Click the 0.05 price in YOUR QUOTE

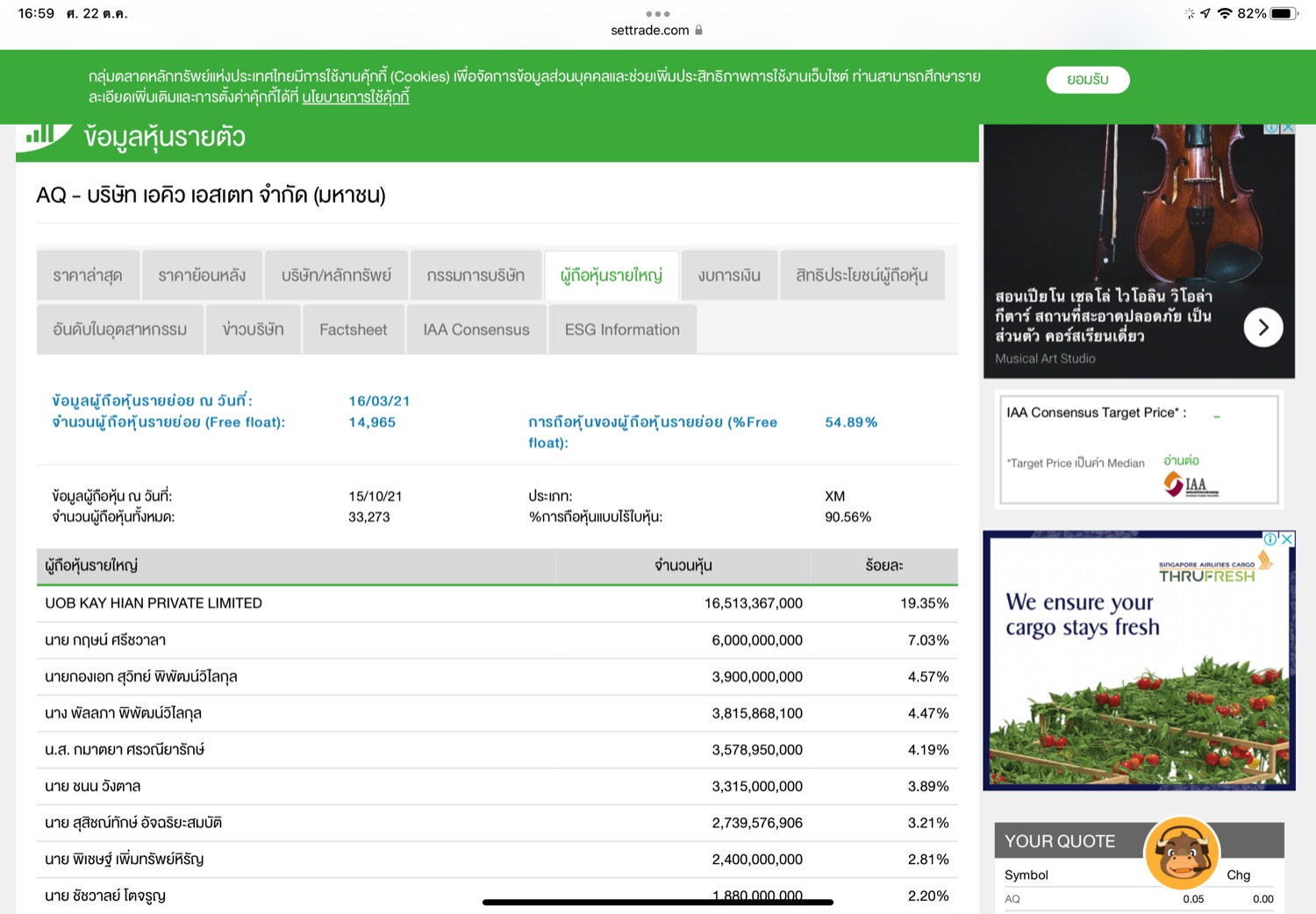coord(1193,899)
